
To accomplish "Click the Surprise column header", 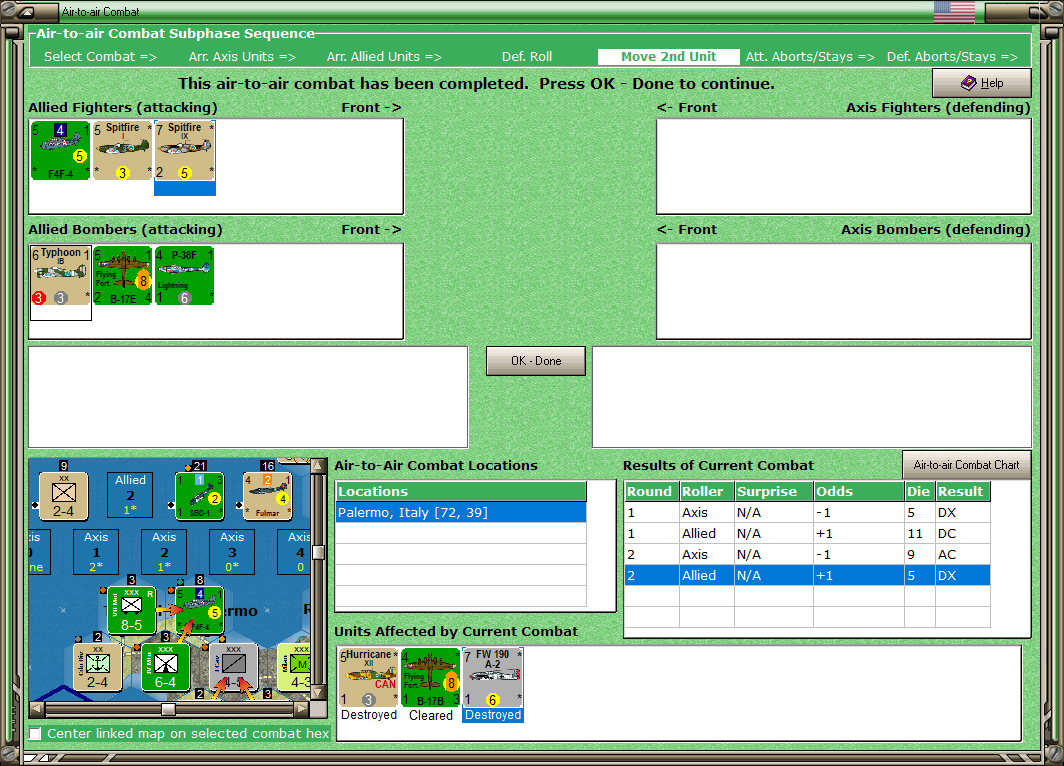I will [774, 491].
